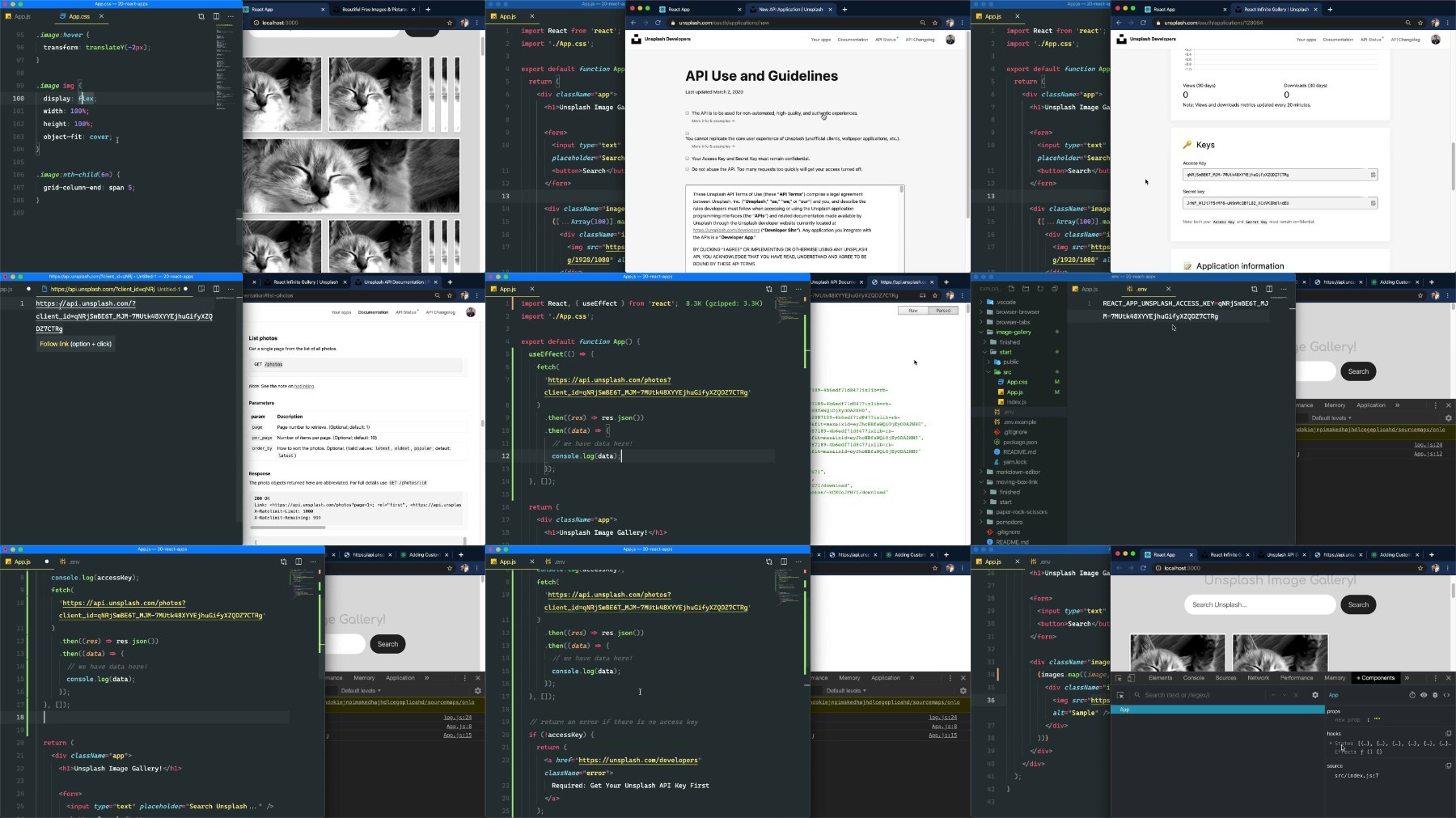Check box above 'You cannot replicate the core user experience'
This screenshot has width=1456, height=818.
coord(688,134)
